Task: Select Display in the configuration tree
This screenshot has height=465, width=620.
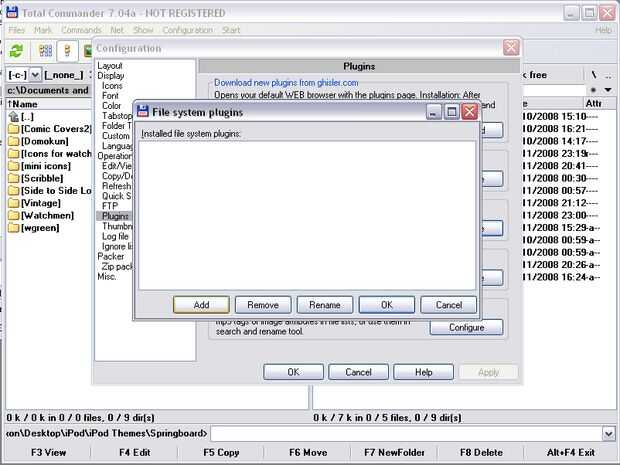Action: [x=111, y=76]
